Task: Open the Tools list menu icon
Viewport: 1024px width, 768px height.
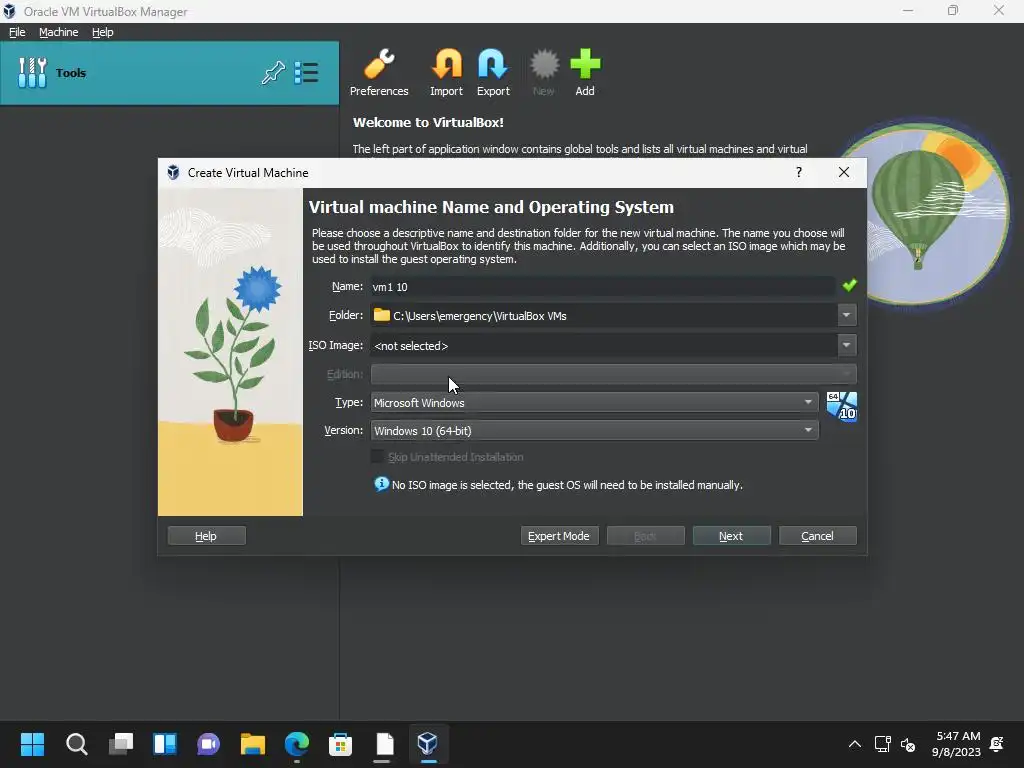Action: [x=306, y=72]
